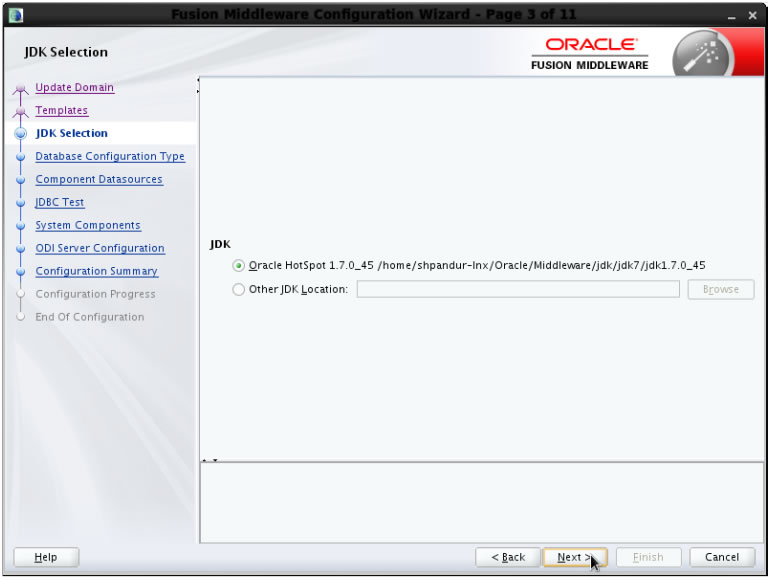Click the Configuration Progress step bullet

click(20, 294)
